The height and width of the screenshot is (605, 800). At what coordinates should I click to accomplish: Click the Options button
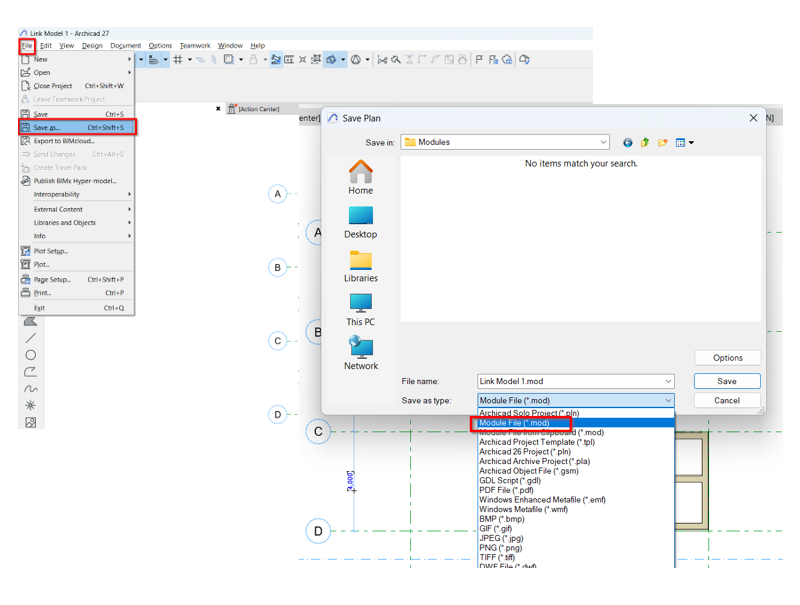pos(727,358)
